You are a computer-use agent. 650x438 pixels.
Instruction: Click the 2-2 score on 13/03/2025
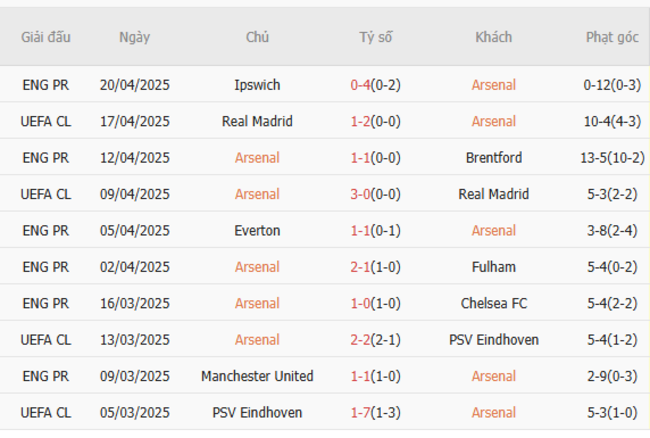pyautogui.click(x=361, y=340)
